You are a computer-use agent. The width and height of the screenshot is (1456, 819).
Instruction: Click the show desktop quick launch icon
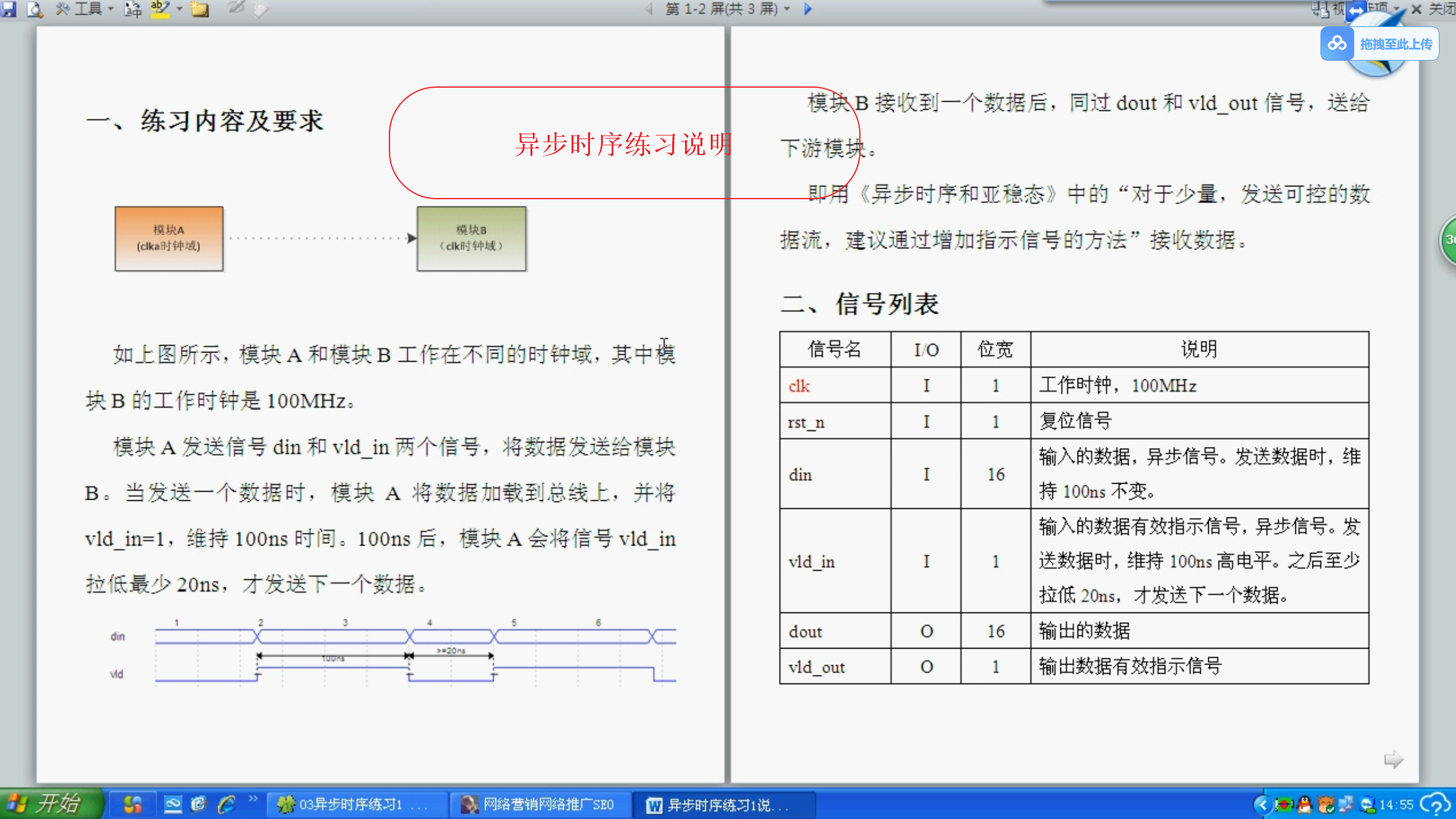[173, 804]
